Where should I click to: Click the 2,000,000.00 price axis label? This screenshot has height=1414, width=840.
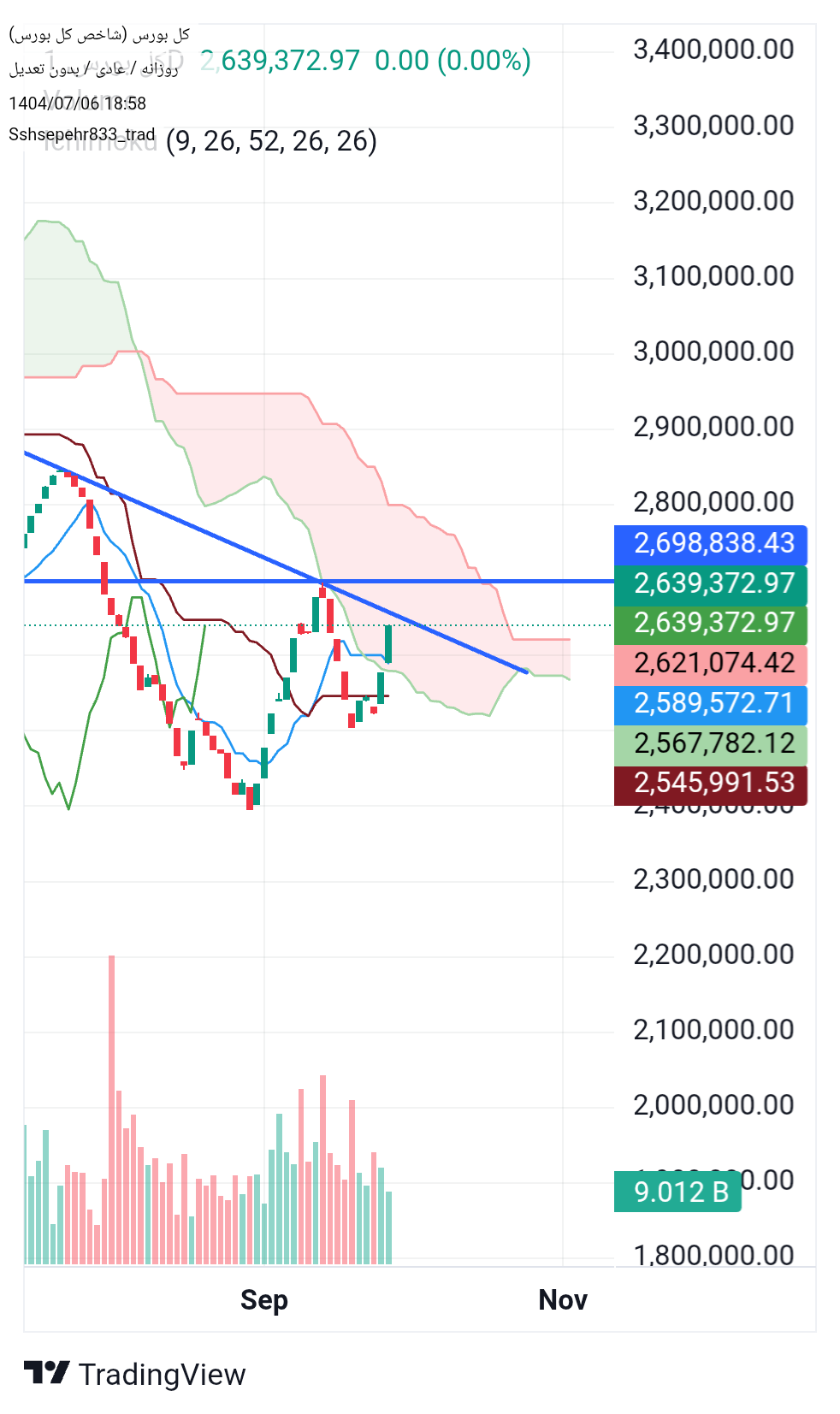coord(713,1104)
